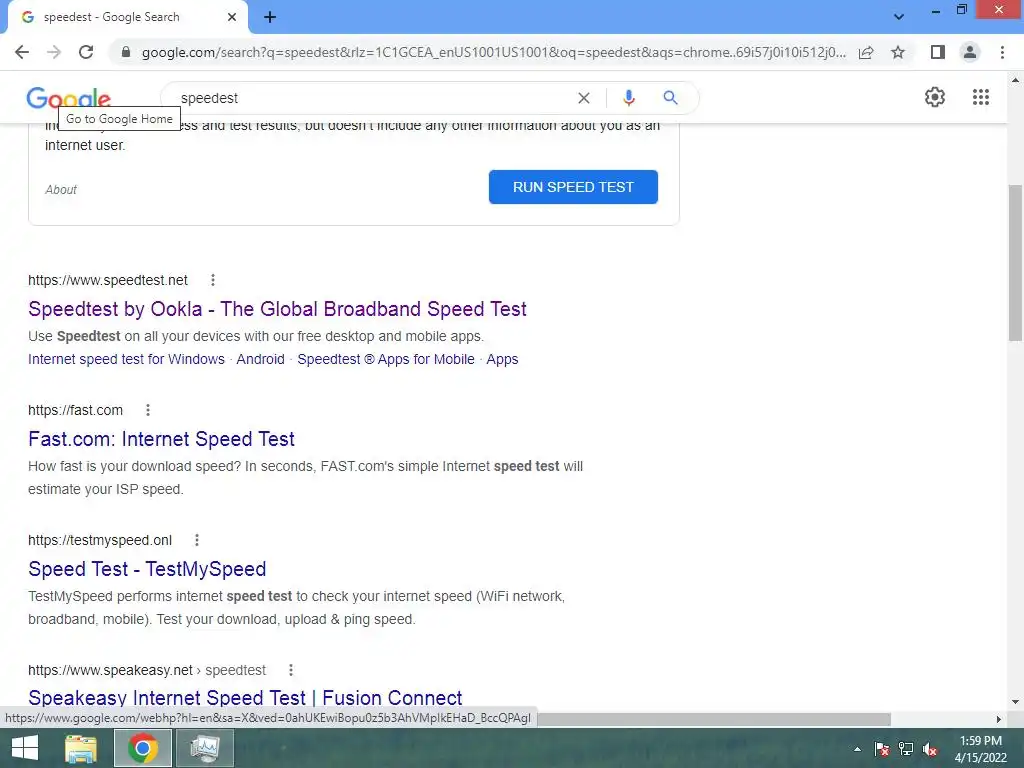Viewport: 1024px width, 768px height.
Task: Click the Google logo
Action: 69,98
